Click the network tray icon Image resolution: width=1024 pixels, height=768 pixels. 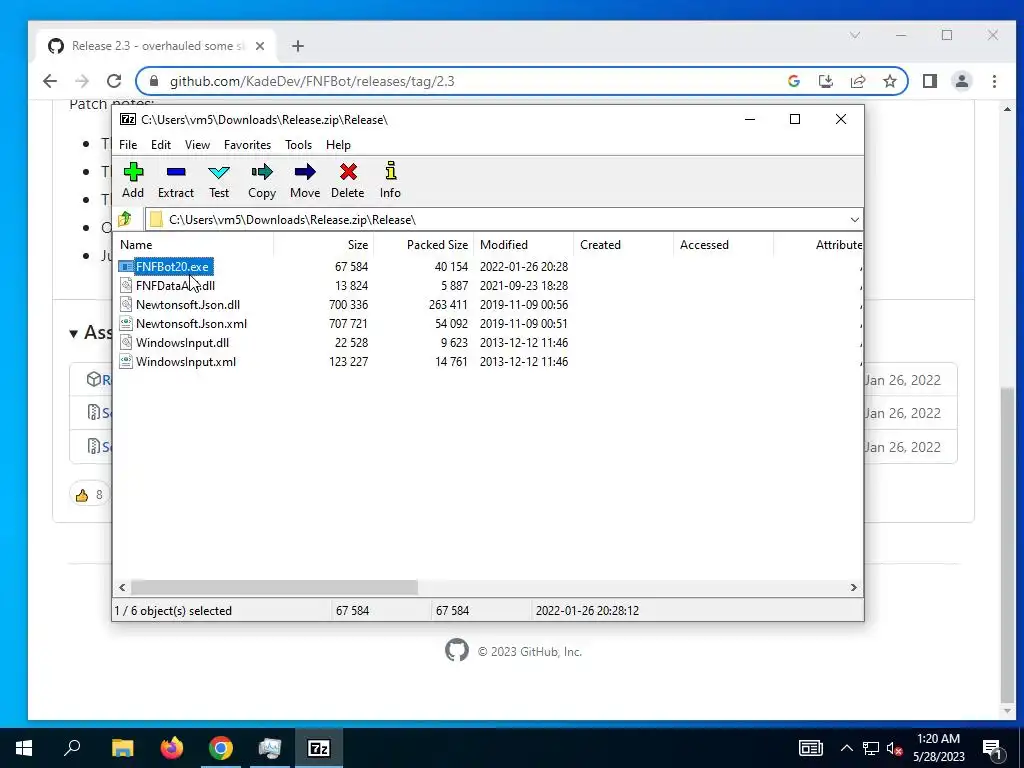point(871,748)
